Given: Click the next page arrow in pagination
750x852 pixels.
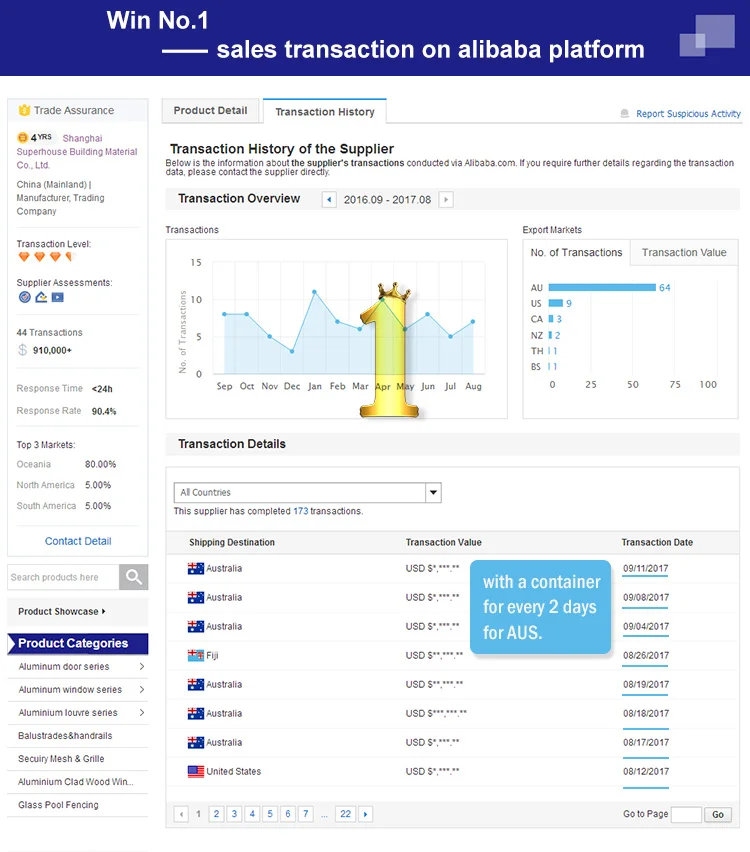Looking at the screenshot, I should (x=365, y=814).
